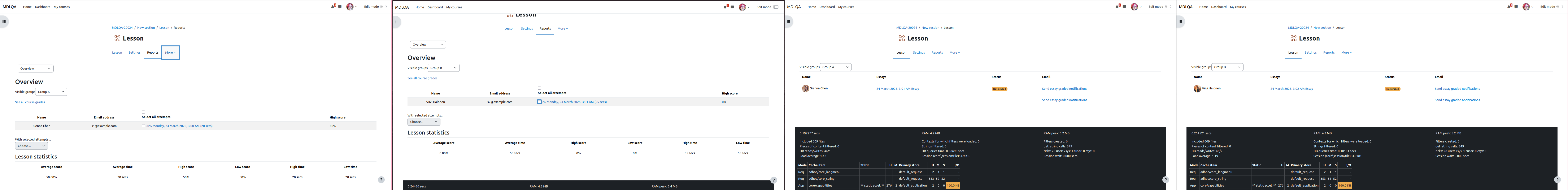This screenshot has width=1568, height=190.
Task: Open Viivi Halonen's 0% Monday attempt link
Action: (574, 102)
